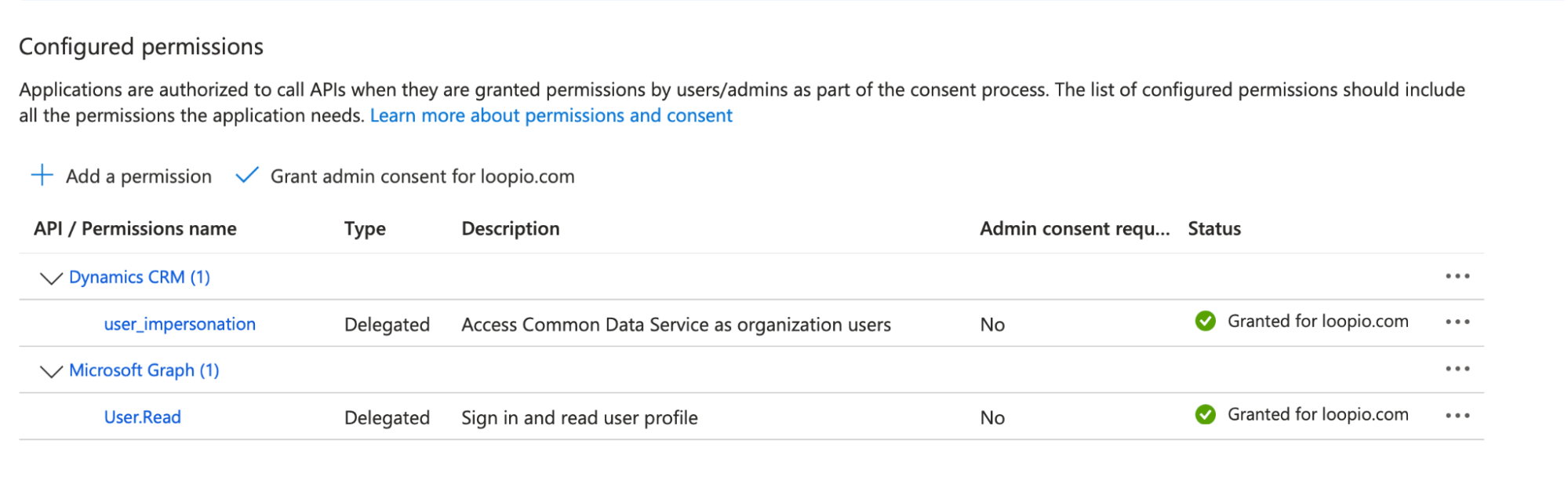1568x495 pixels.
Task: Open the more-options ellipsis on Microsoft Graph row
Action: (x=1457, y=369)
